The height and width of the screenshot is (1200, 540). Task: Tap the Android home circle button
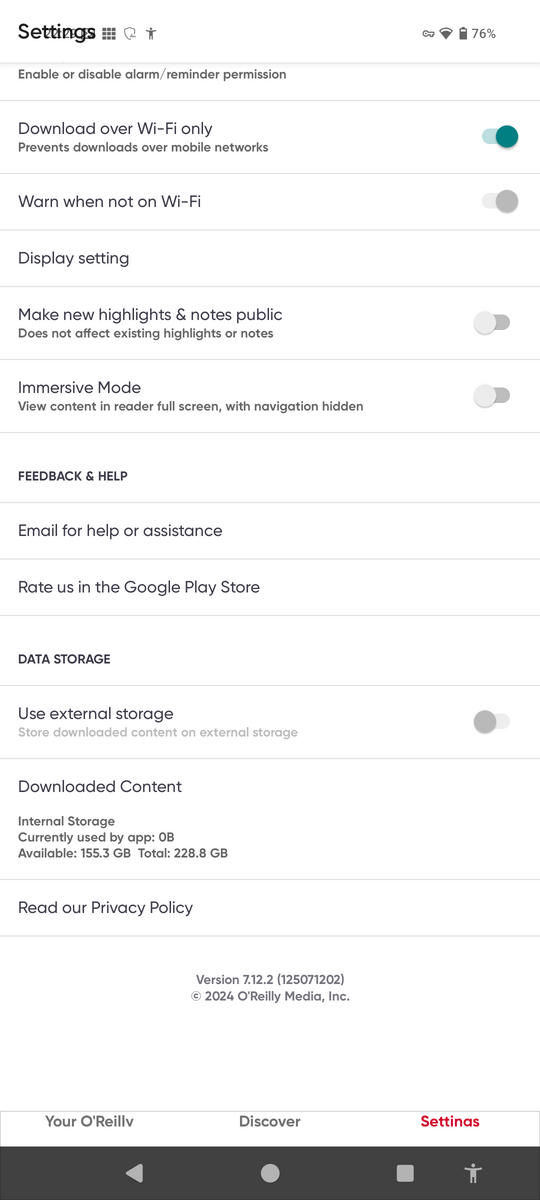[270, 1173]
